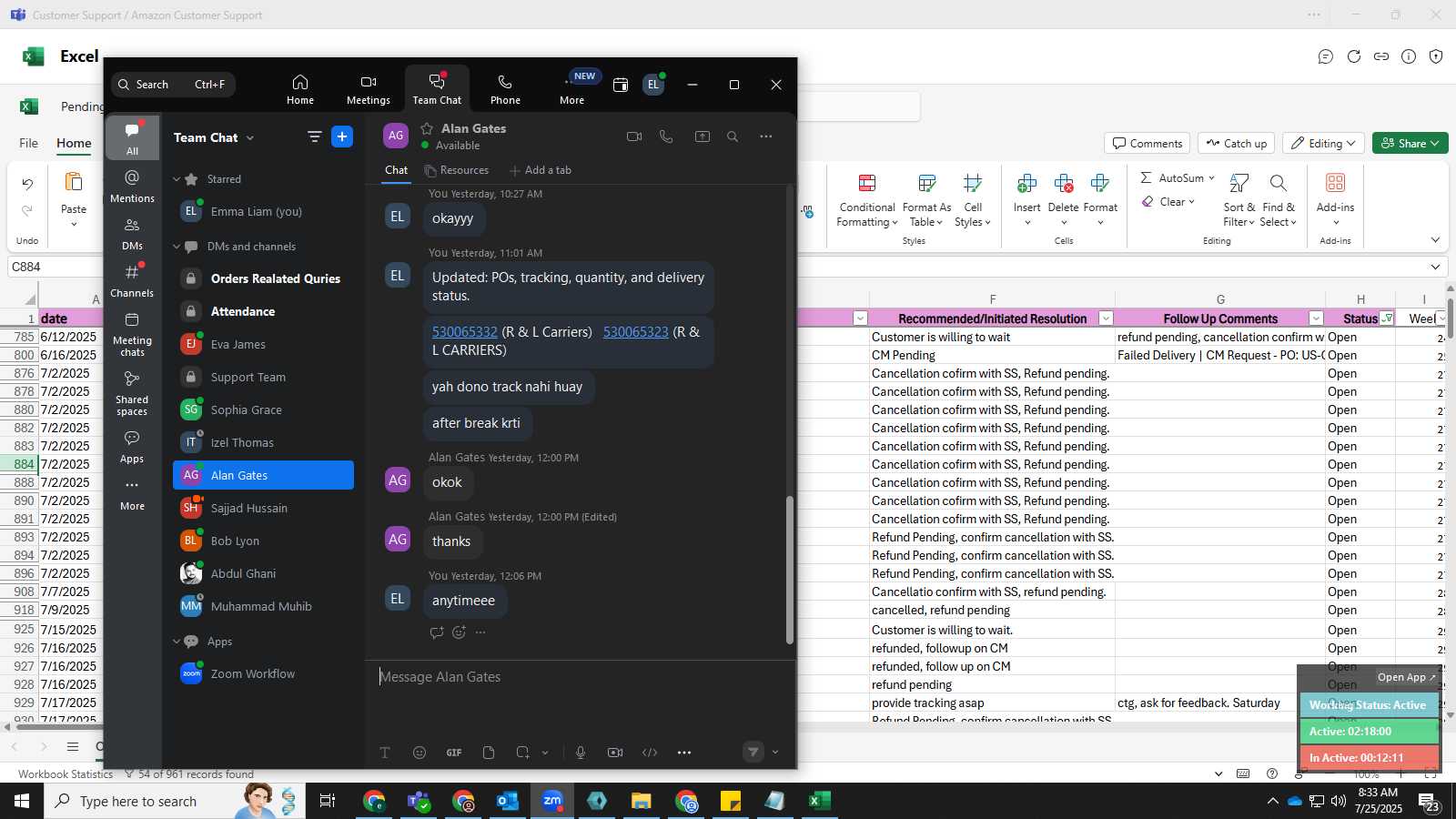This screenshot has height=819, width=1456.
Task: Open the emoji picker in composer
Action: tap(420, 753)
